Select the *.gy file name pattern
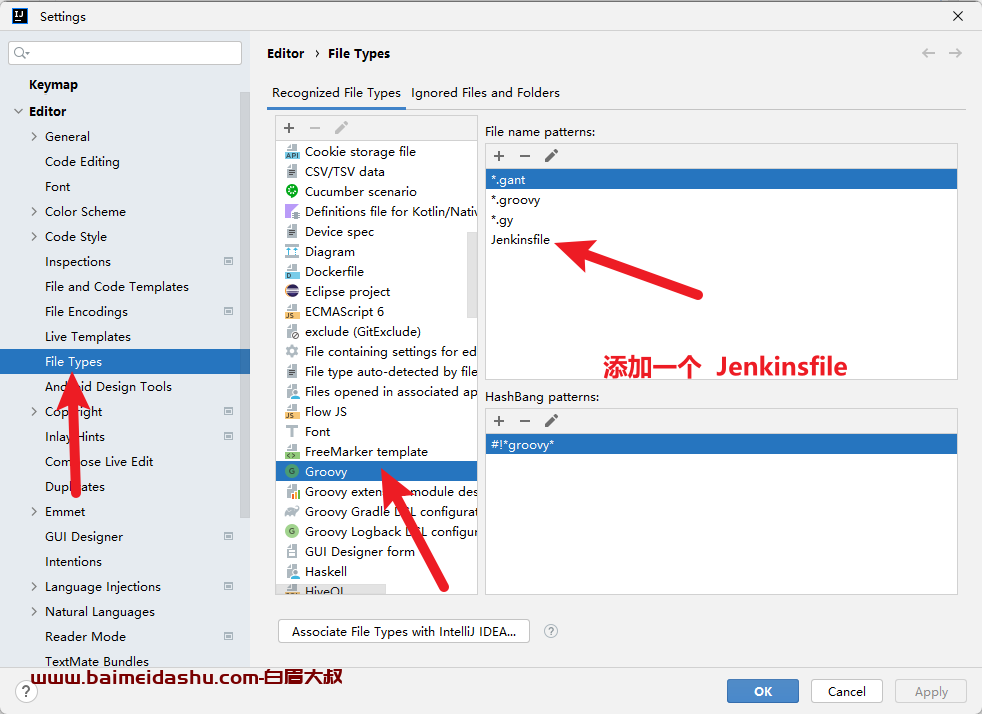This screenshot has width=982, height=714. pos(721,220)
